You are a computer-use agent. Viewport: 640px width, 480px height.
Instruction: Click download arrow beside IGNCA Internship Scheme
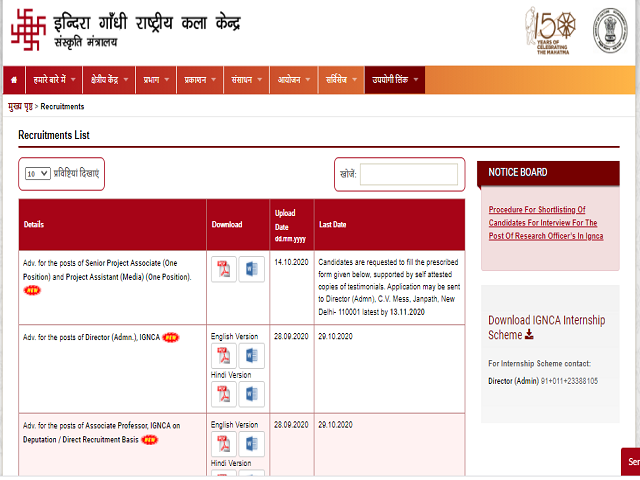[529, 335]
